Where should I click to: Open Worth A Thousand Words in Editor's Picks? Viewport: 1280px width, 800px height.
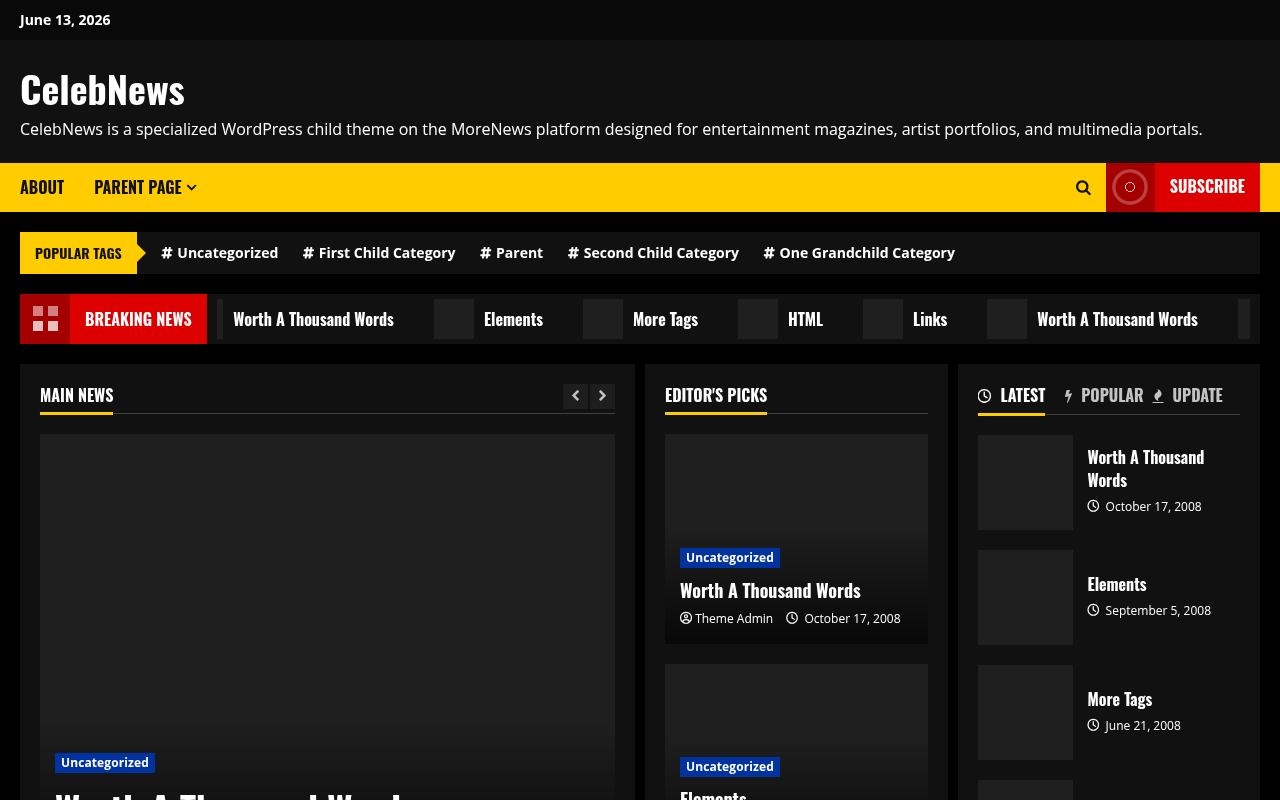pos(770,591)
